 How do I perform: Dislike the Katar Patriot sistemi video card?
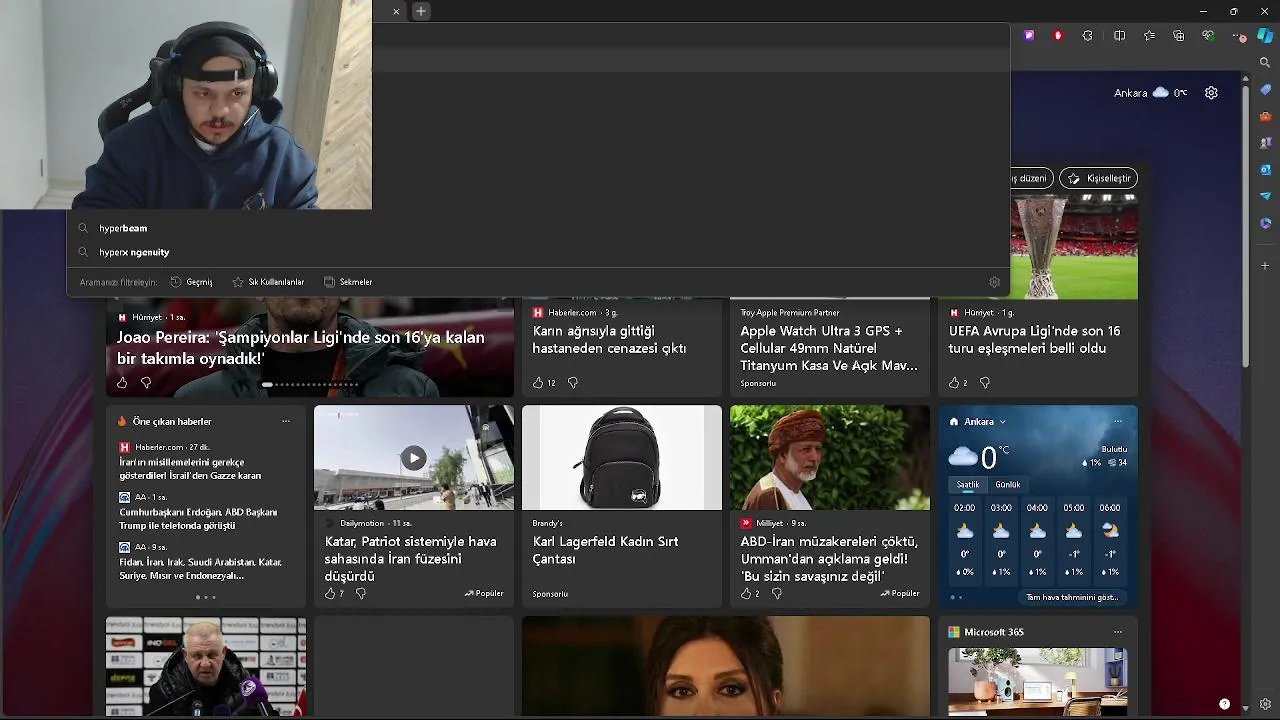(361, 594)
